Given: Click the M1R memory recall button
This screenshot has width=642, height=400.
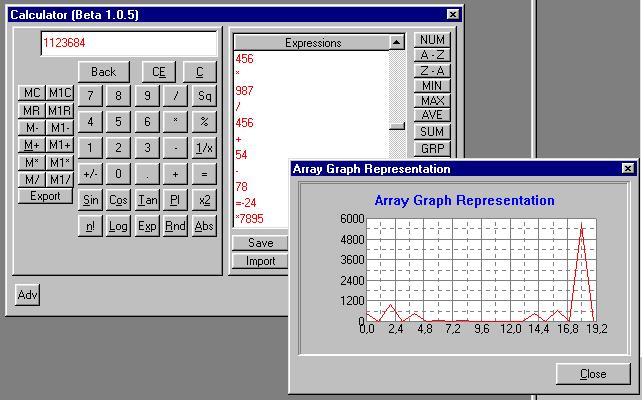Looking at the screenshot, I should pos(60,111).
